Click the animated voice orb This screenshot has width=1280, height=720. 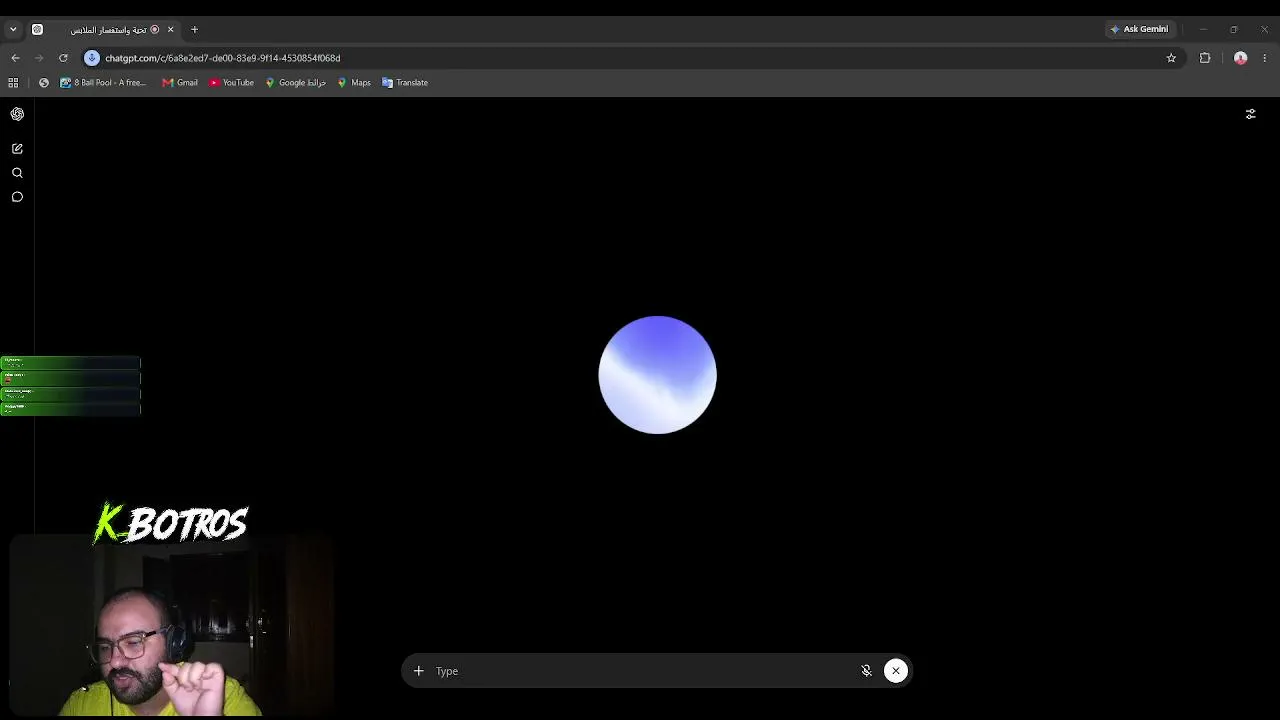657,375
